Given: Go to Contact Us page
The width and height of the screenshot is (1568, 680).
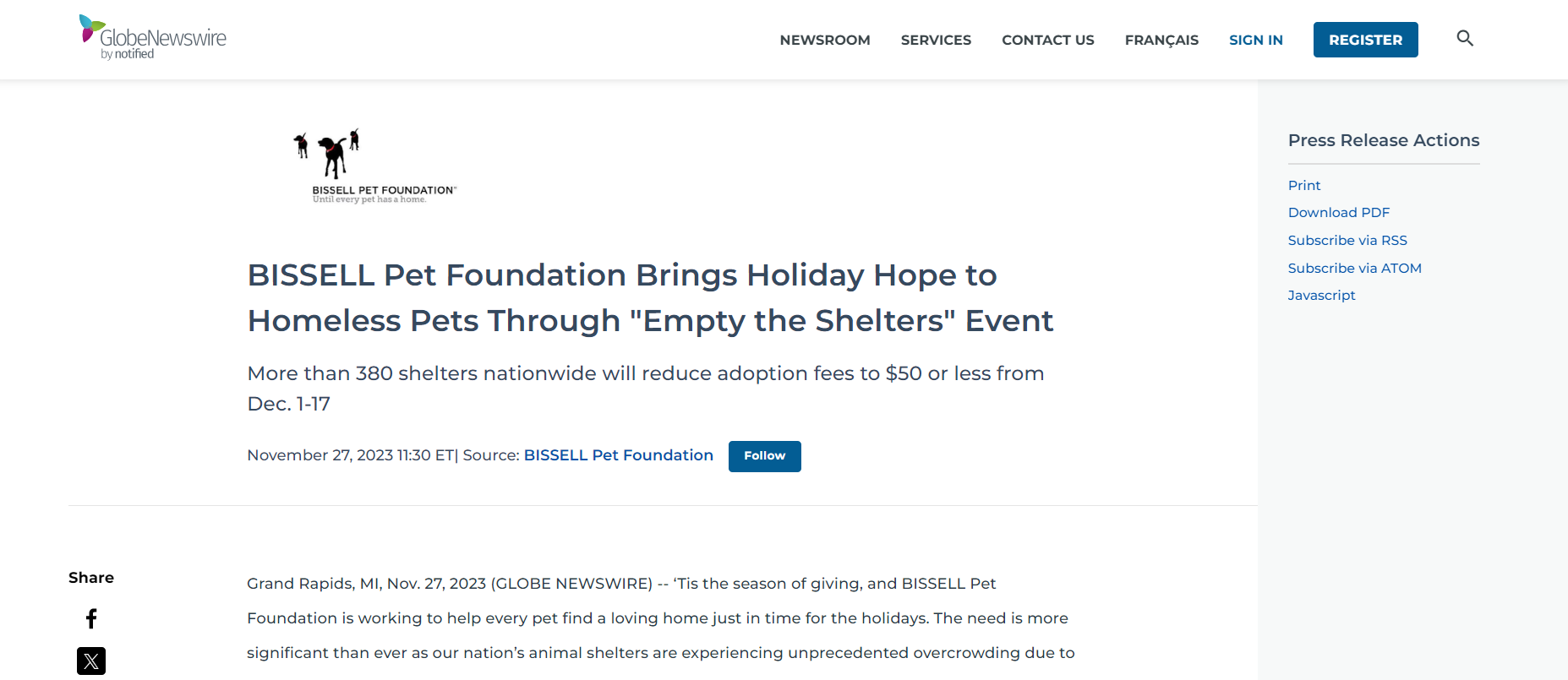Looking at the screenshot, I should [x=1047, y=40].
